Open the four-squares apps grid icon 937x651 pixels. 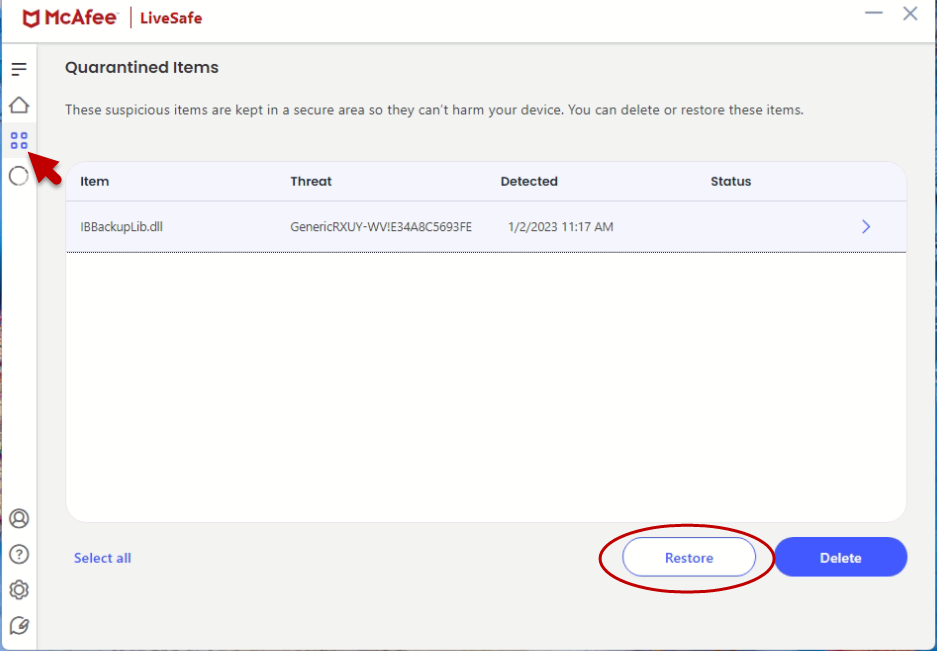click(19, 141)
